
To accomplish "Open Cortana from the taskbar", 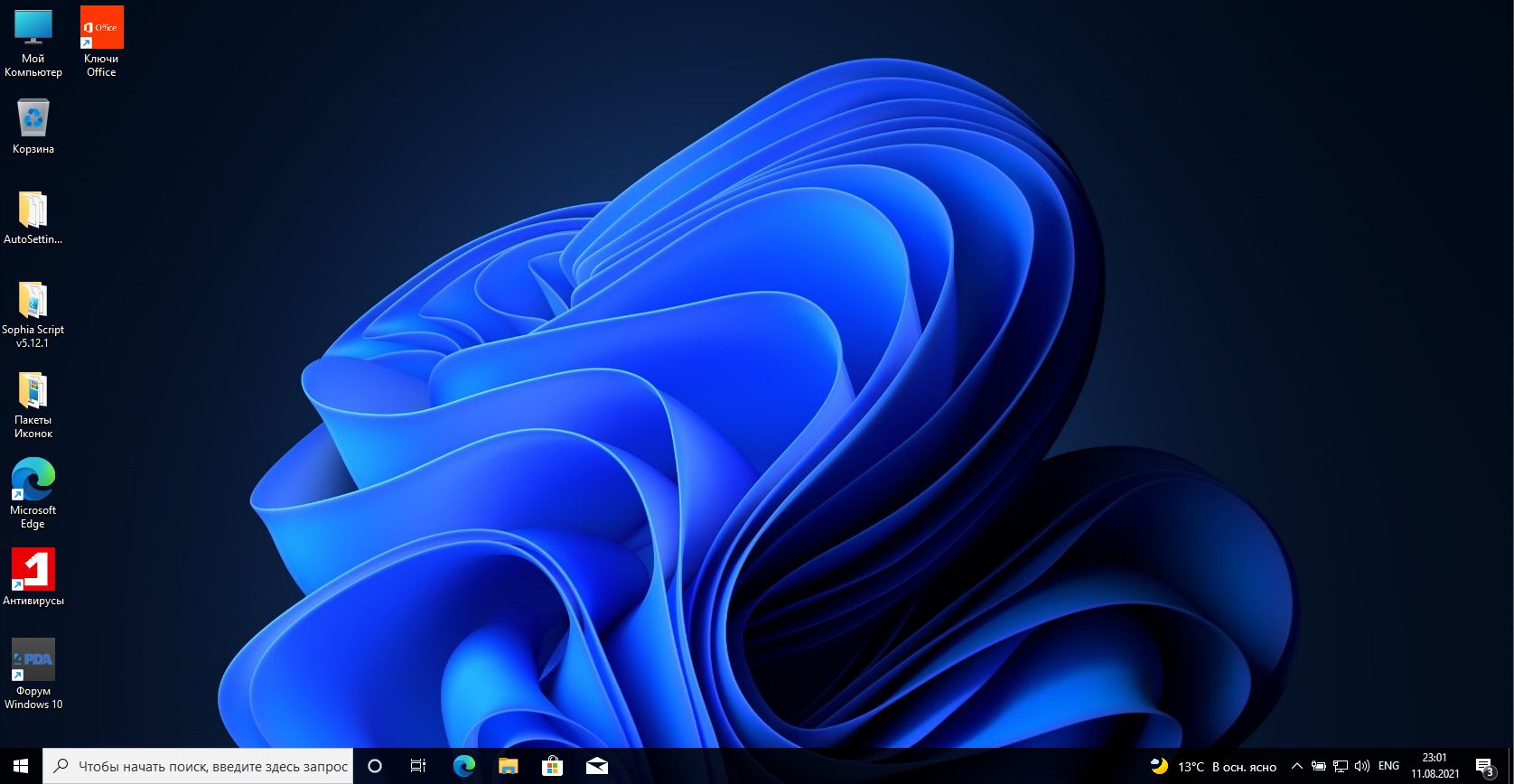I will (x=375, y=766).
